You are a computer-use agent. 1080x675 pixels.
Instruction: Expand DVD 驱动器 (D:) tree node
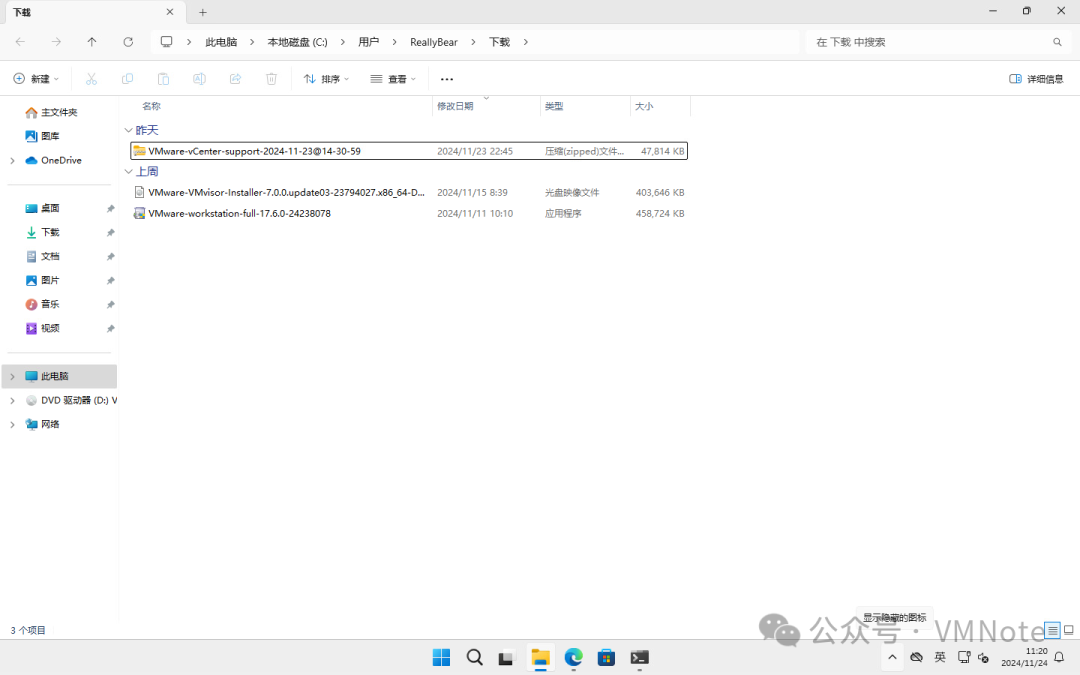12,401
